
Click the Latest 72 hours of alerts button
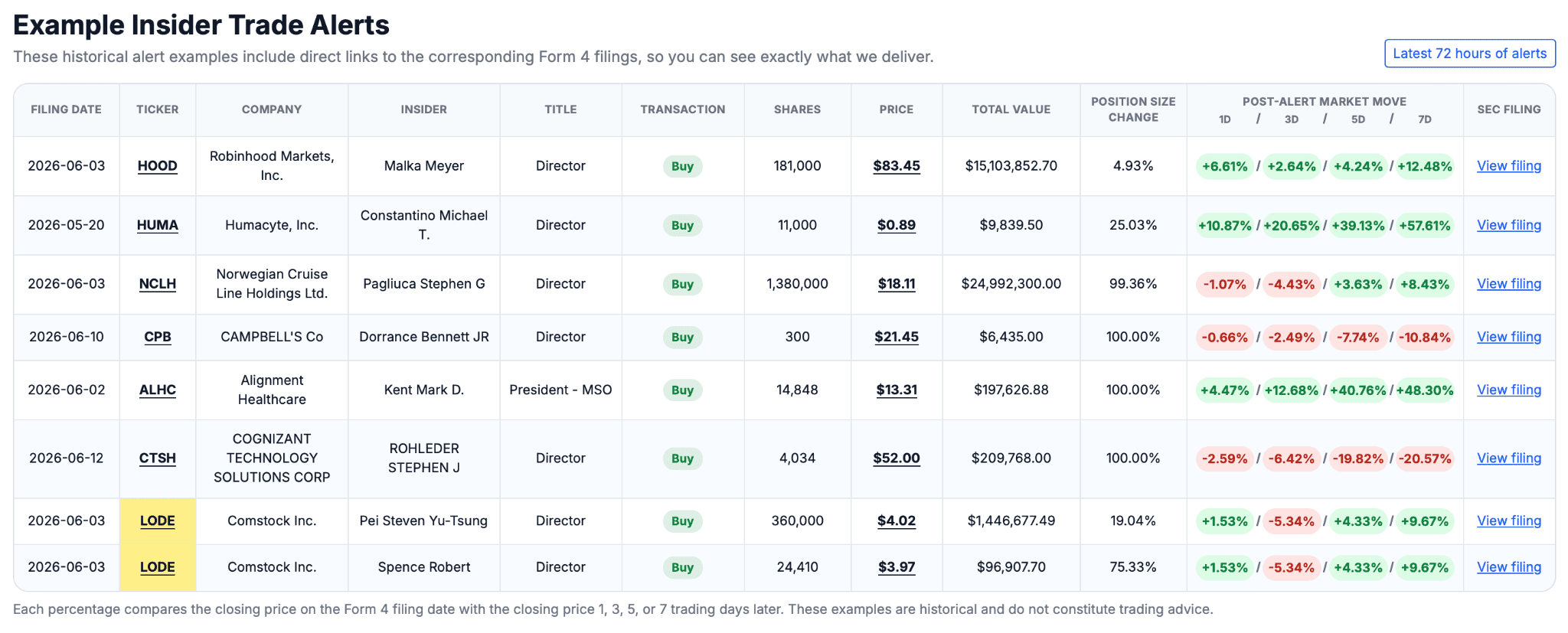point(1469,54)
